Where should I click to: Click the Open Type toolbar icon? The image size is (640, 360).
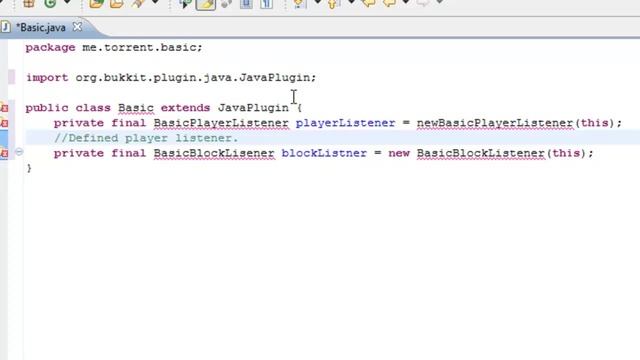[x=96, y=3]
